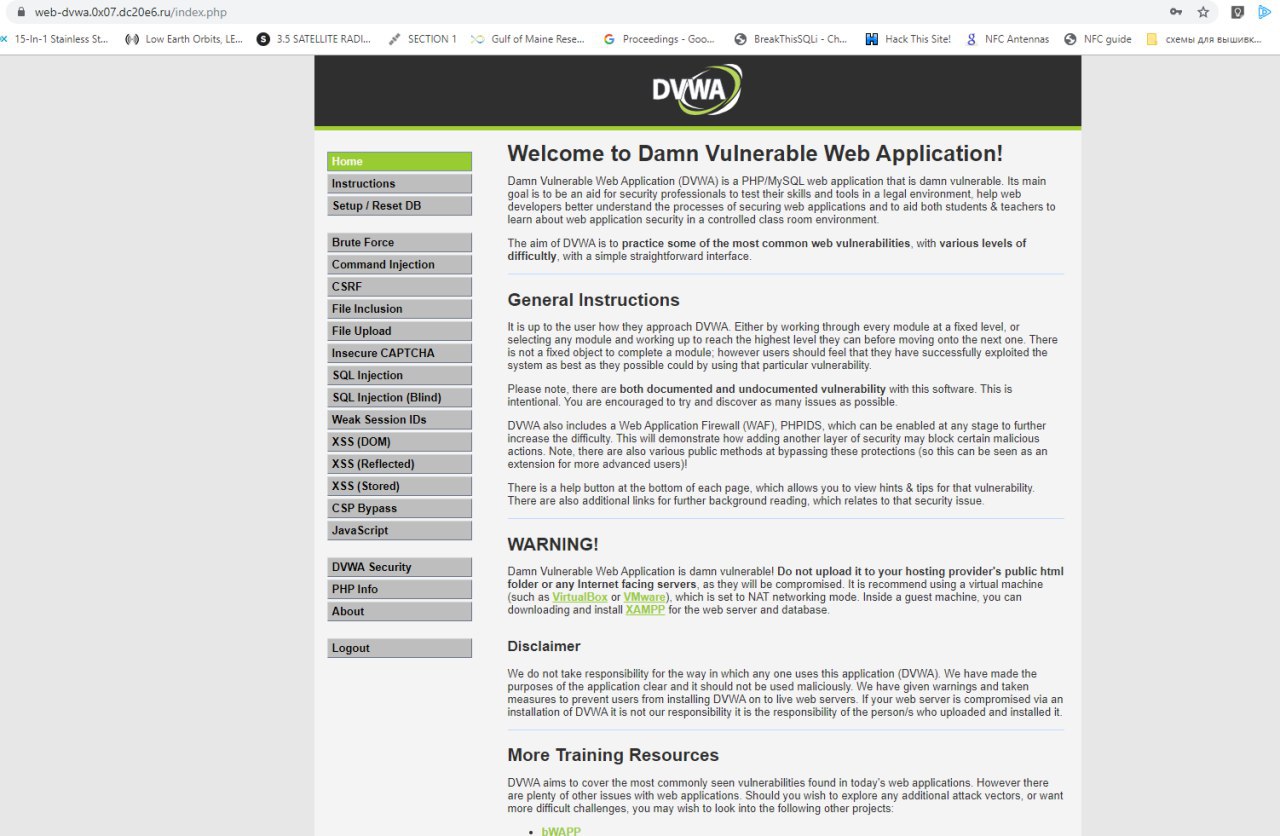Screen dimensions: 1280x836
Task: Bookmark this page with the star icon
Action: (1204, 12)
